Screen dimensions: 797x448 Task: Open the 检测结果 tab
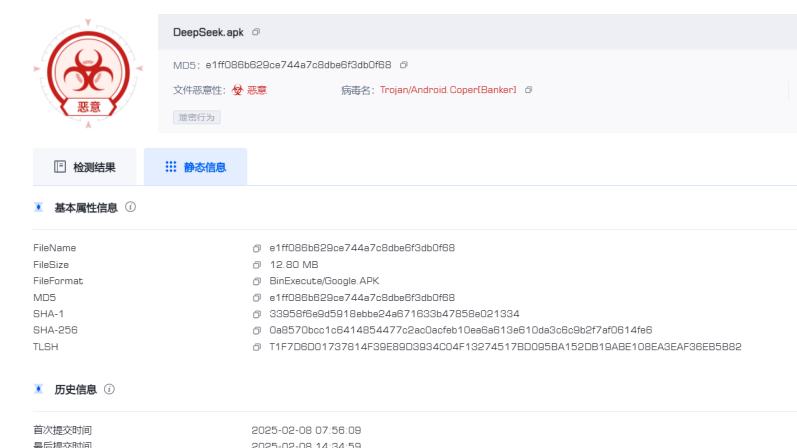point(85,167)
